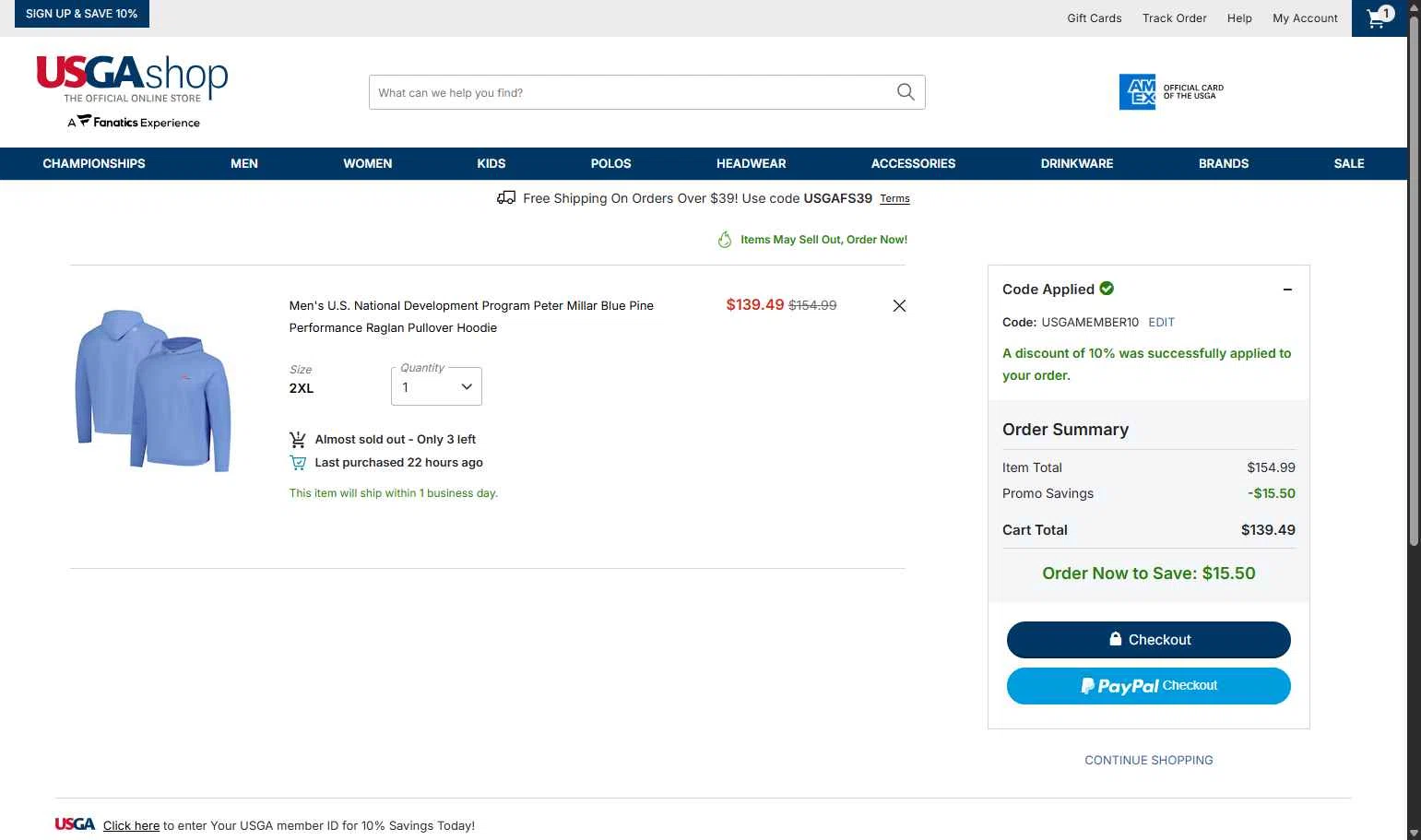Click the Fanatics Experience logo text
This screenshot has width=1421, height=840.
pos(134,122)
